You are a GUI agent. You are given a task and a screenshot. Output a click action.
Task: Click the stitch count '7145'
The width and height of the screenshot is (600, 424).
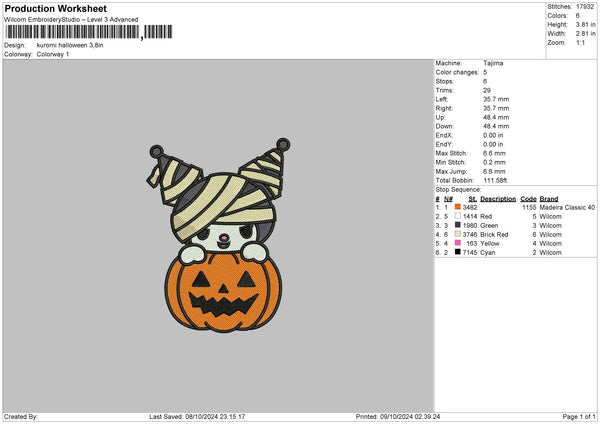[470, 253]
